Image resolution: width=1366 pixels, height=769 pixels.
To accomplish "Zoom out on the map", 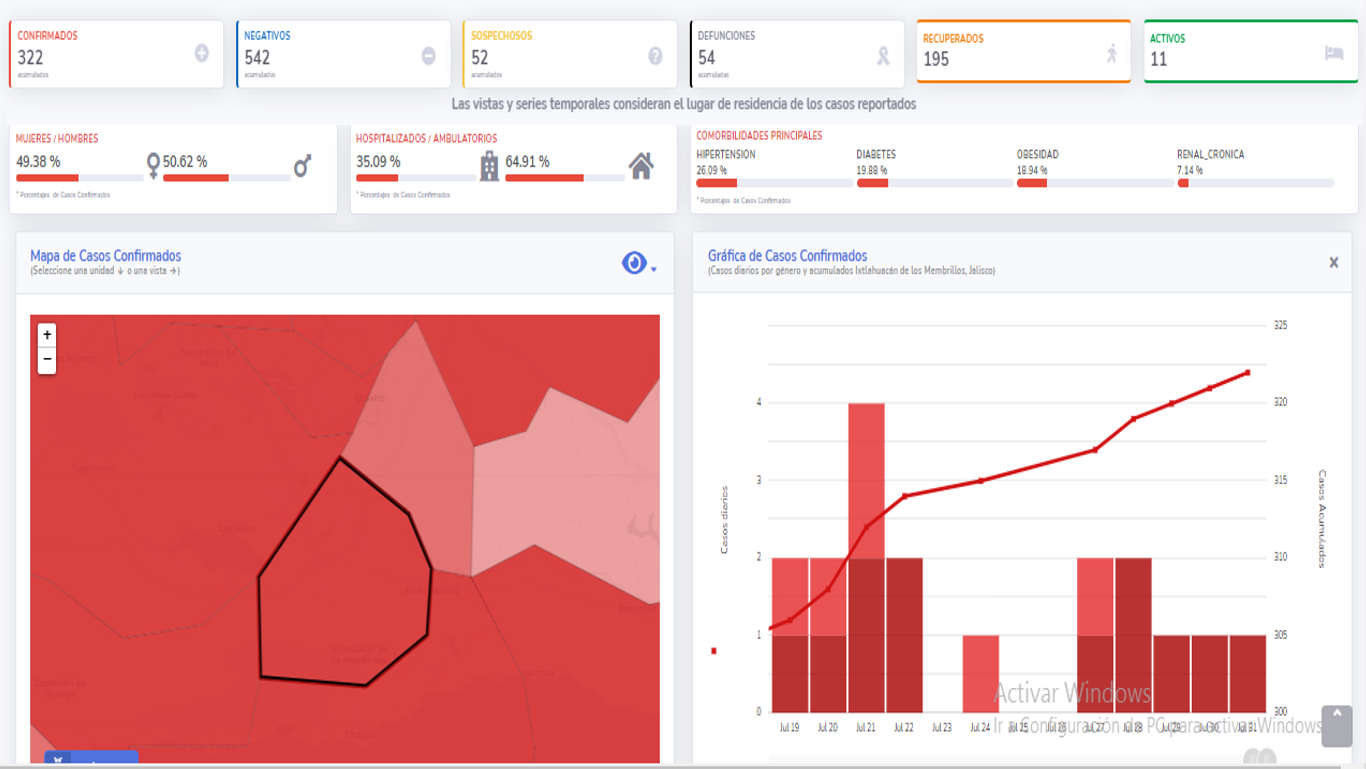I will click(x=47, y=359).
